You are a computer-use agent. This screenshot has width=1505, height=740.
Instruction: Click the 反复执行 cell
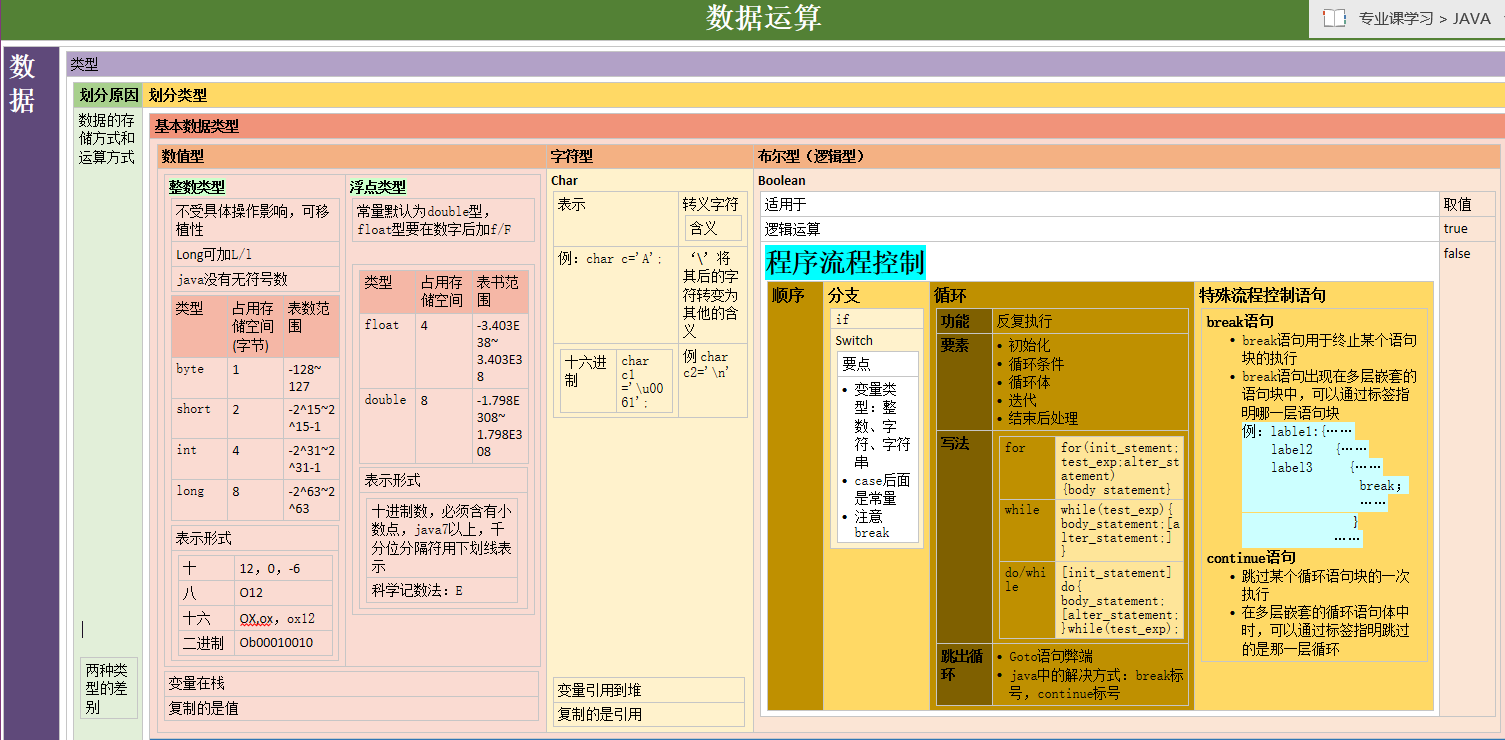pyautogui.click(x=1089, y=321)
